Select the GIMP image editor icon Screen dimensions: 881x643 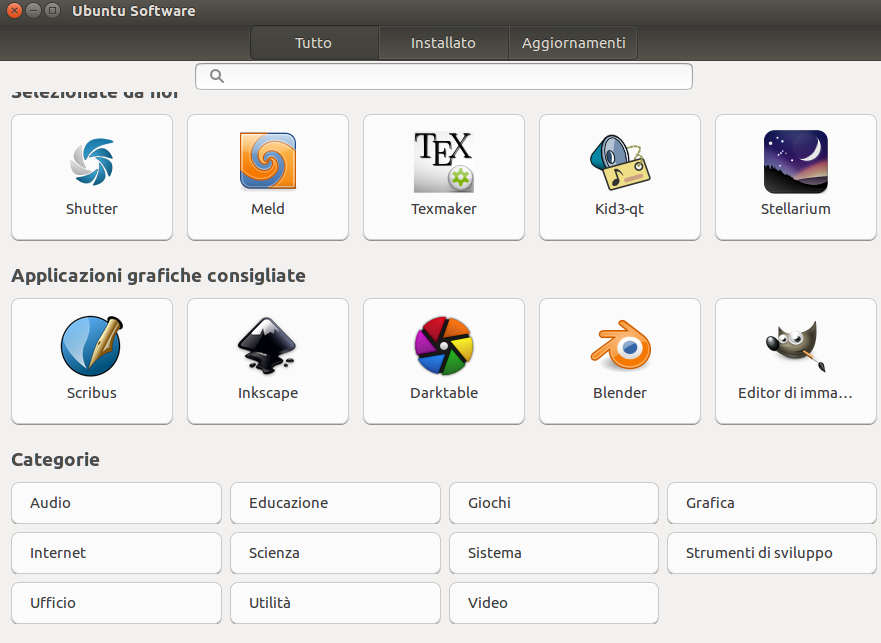click(x=796, y=347)
